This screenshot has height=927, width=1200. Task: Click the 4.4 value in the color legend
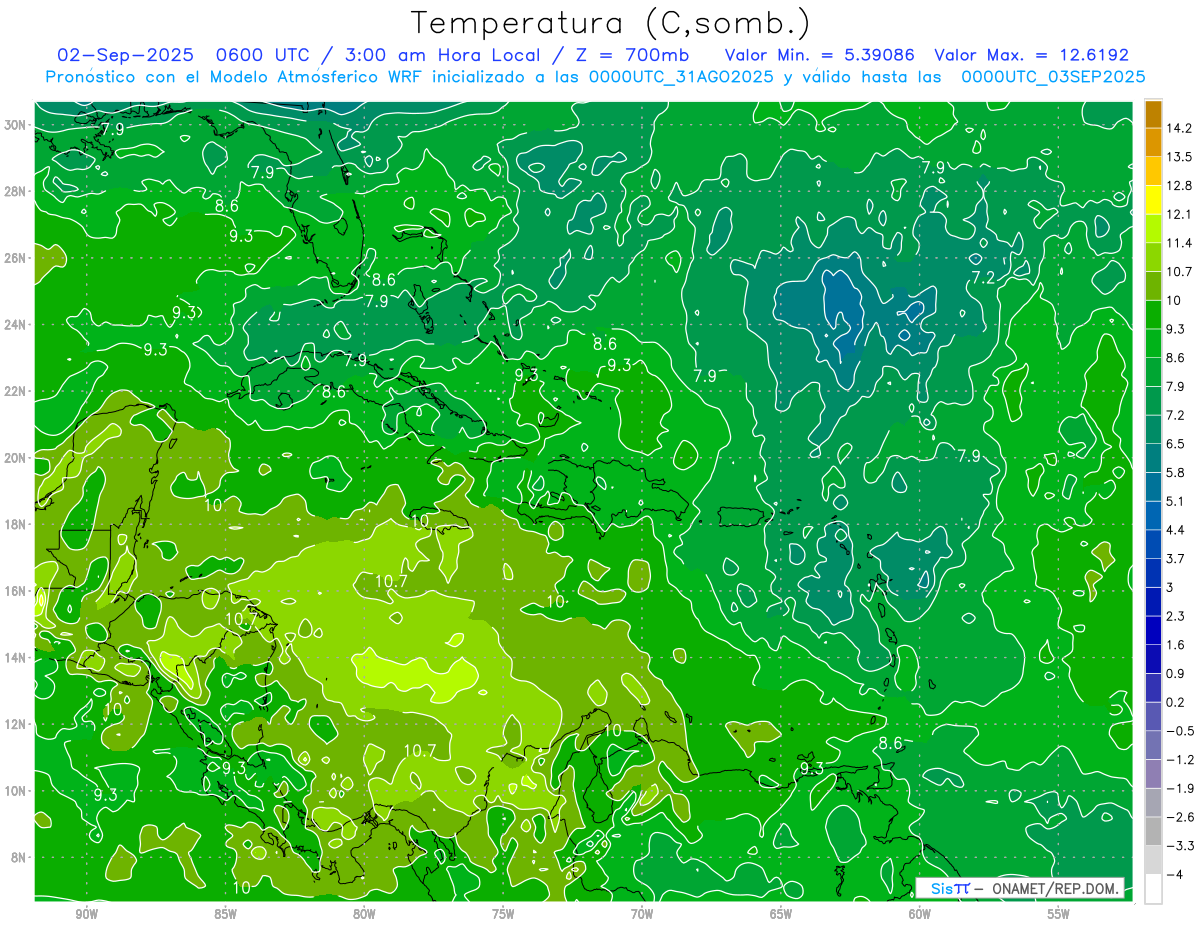(1177, 530)
